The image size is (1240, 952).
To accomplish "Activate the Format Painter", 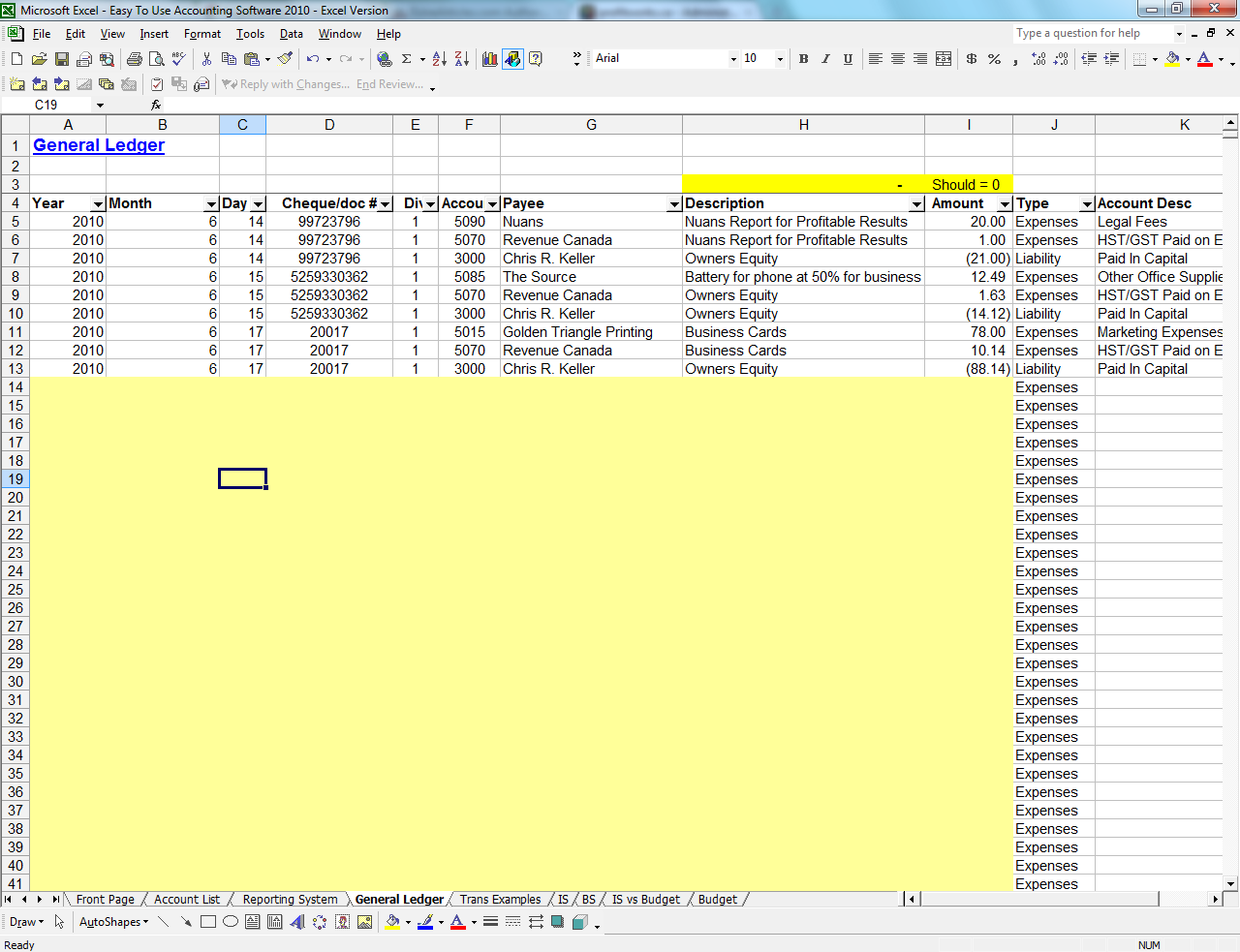I will point(282,58).
